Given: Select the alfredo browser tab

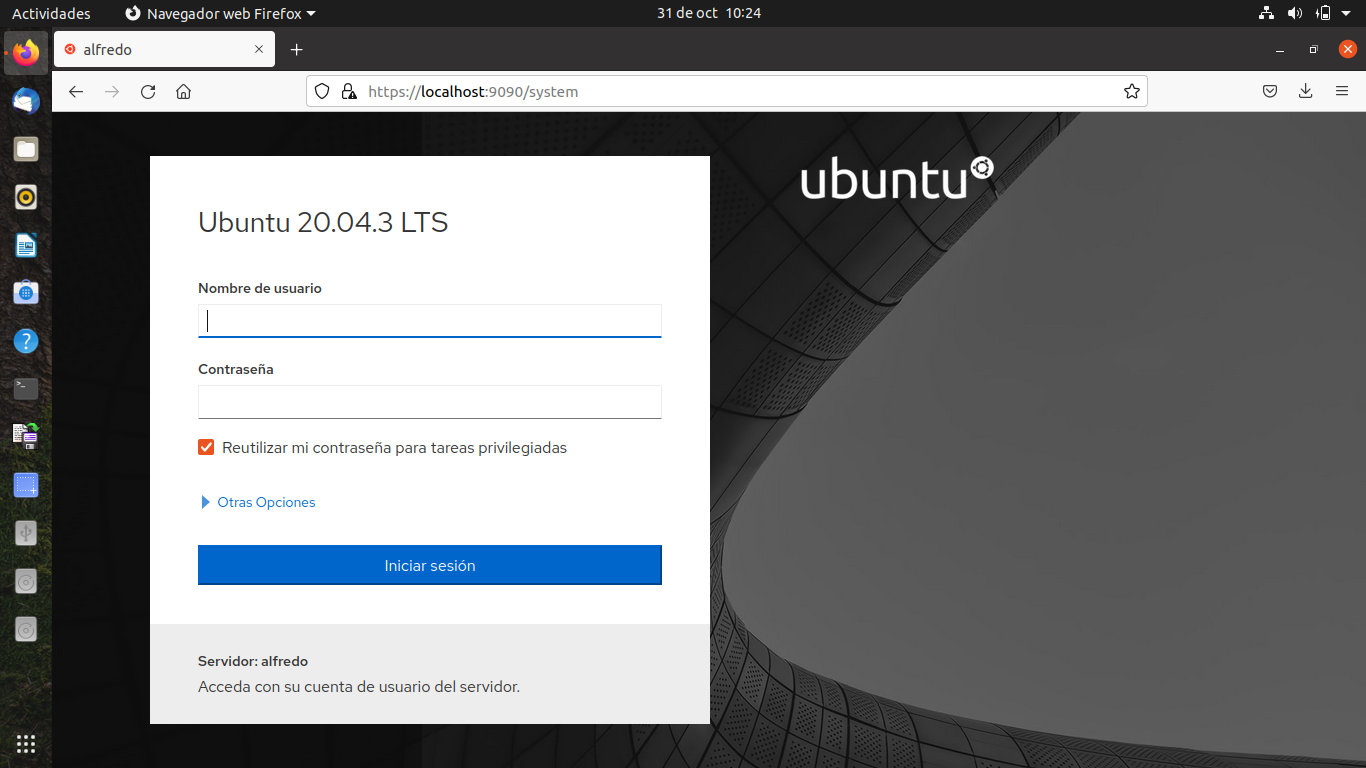Looking at the screenshot, I should pyautogui.click(x=165, y=49).
